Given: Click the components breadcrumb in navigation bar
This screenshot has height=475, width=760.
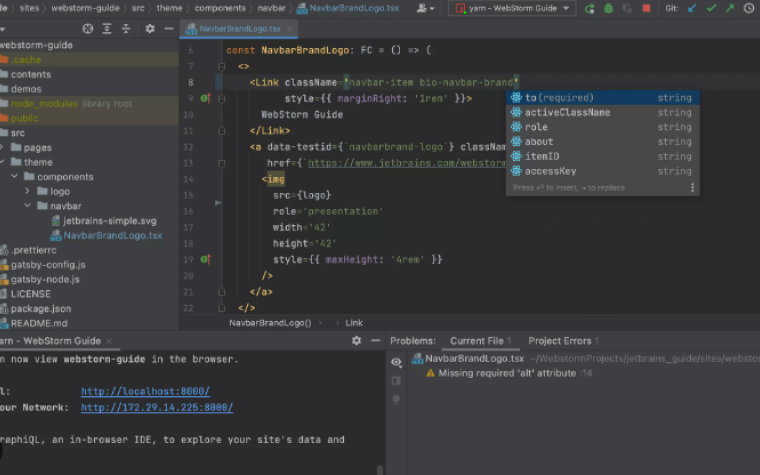Looking at the screenshot, I should click(x=220, y=8).
